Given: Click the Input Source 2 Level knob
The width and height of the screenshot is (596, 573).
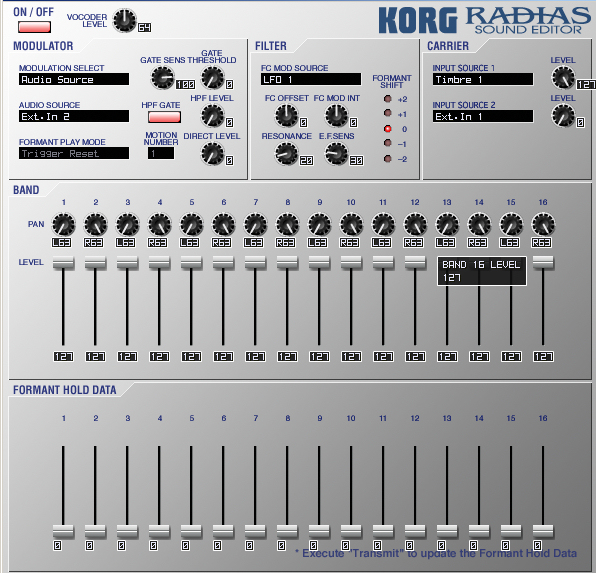Looking at the screenshot, I should coord(563,116).
